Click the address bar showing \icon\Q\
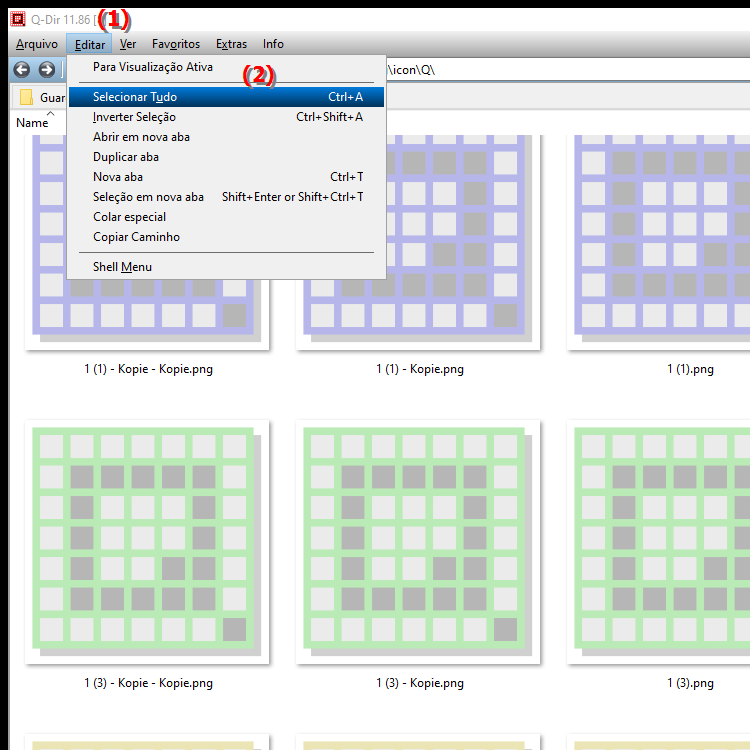Image resolution: width=750 pixels, height=750 pixels. coord(568,70)
